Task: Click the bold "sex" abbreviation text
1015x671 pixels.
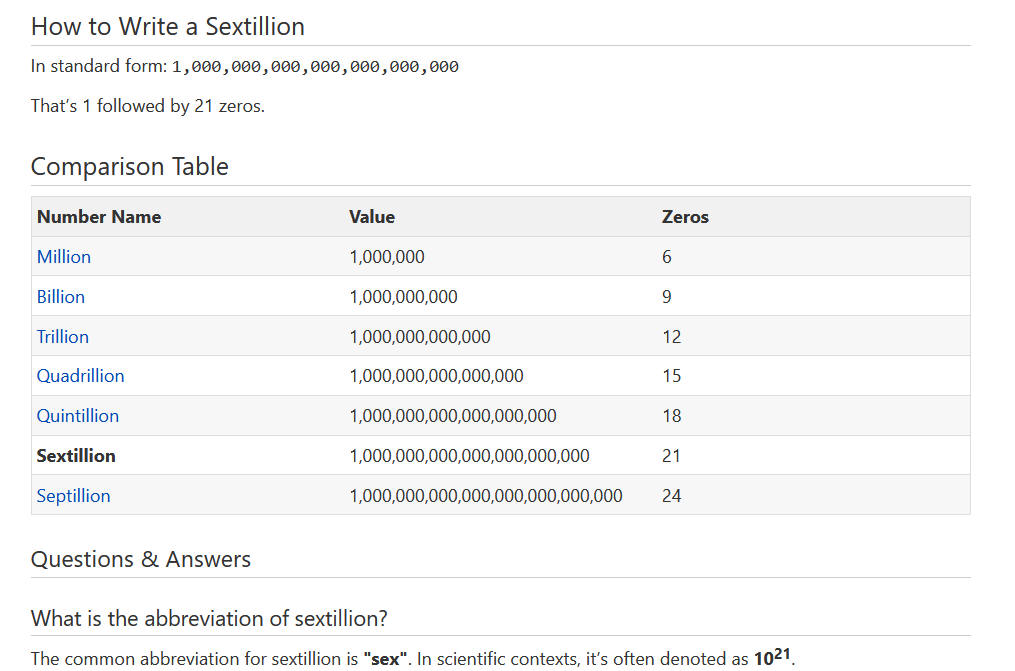Action: (386, 659)
